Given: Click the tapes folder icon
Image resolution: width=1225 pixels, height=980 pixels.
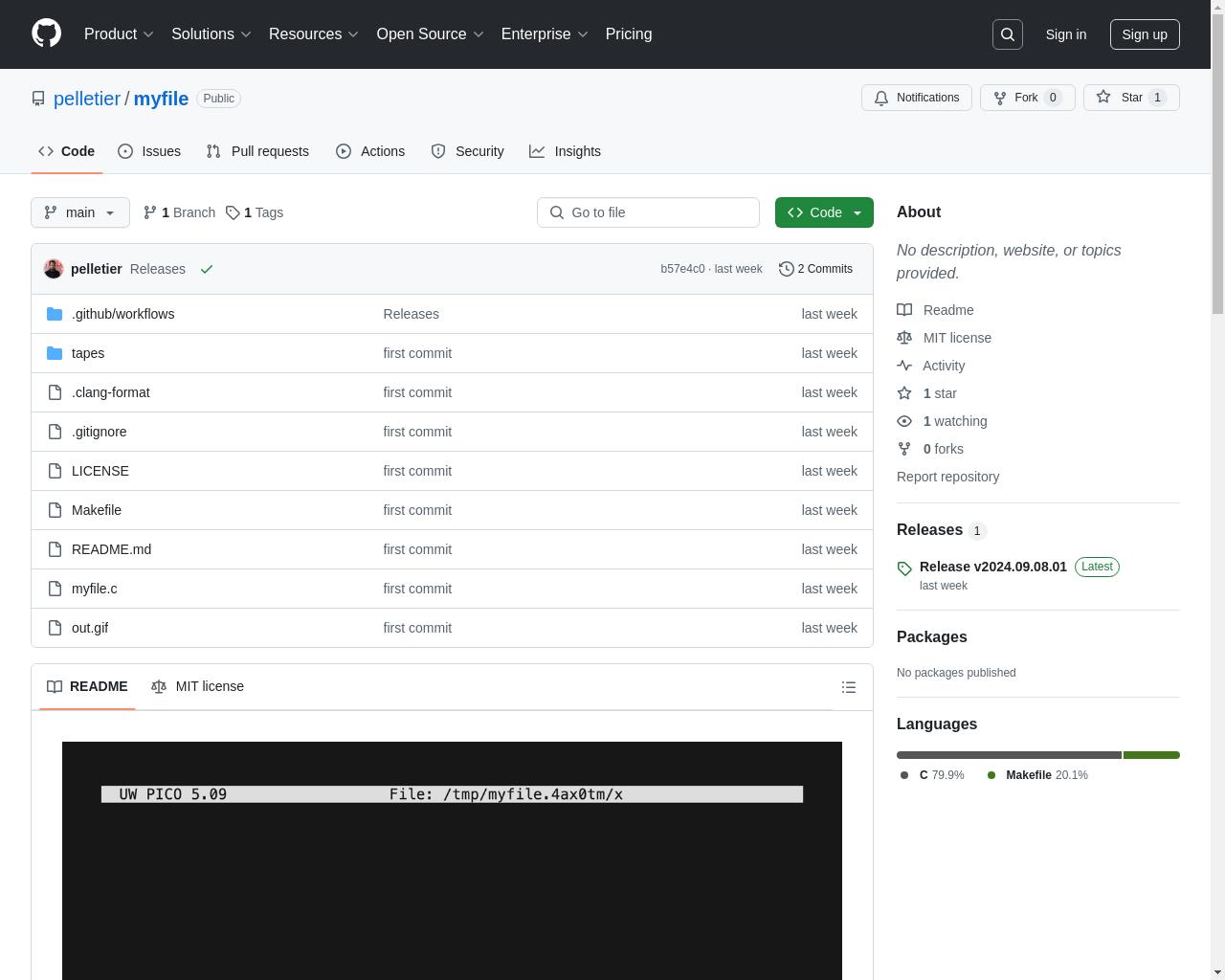Looking at the screenshot, I should click(55, 353).
